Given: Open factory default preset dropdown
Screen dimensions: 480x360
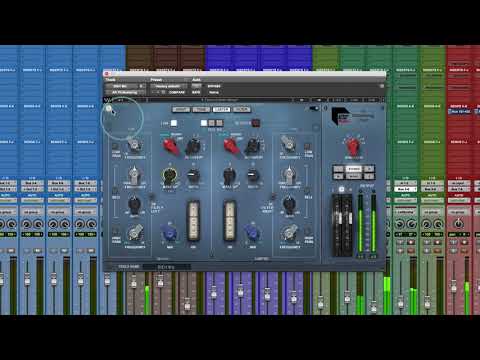Looking at the screenshot, I should click(x=168, y=86).
